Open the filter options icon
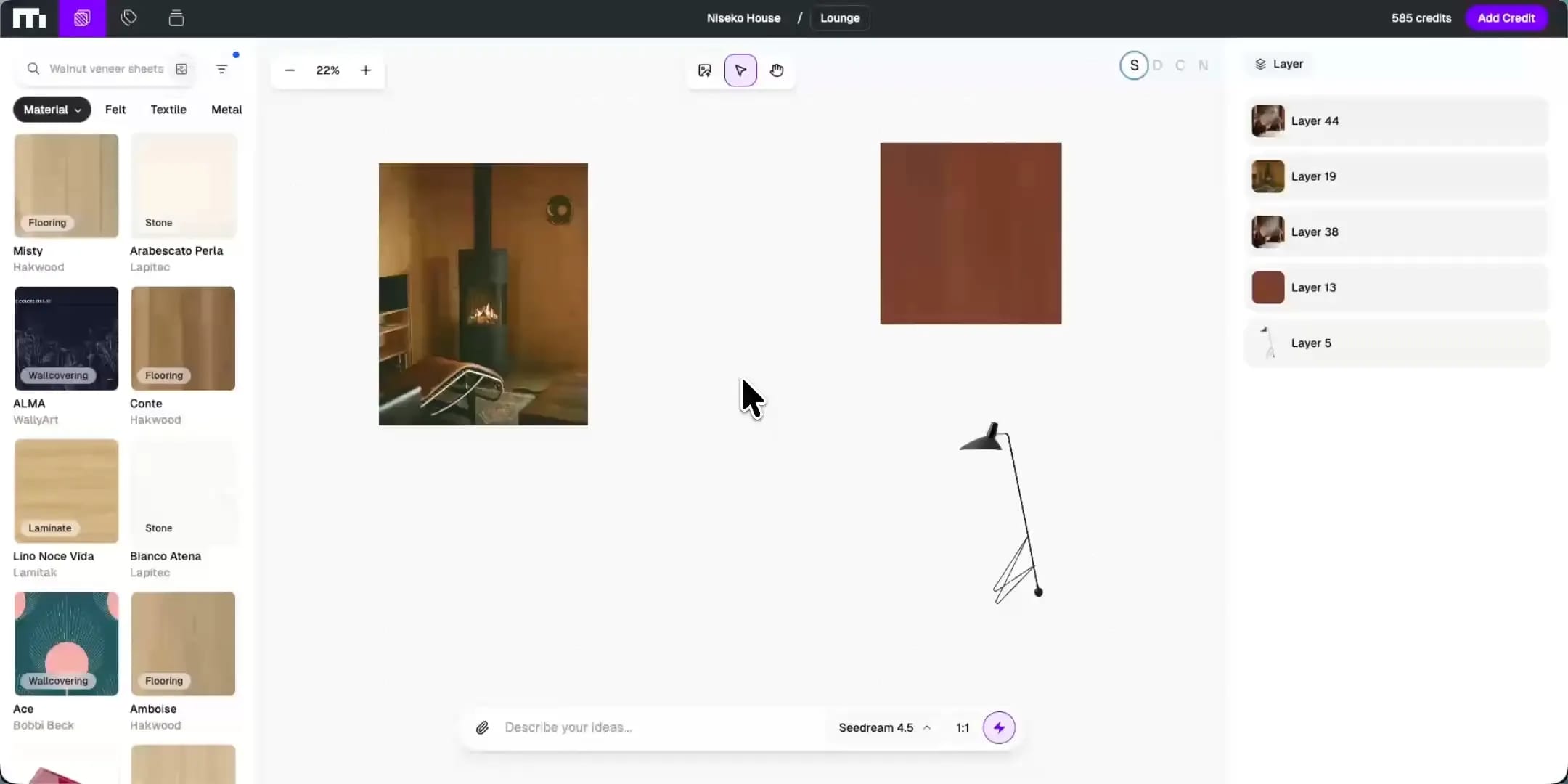The image size is (1568, 784). pos(221,69)
